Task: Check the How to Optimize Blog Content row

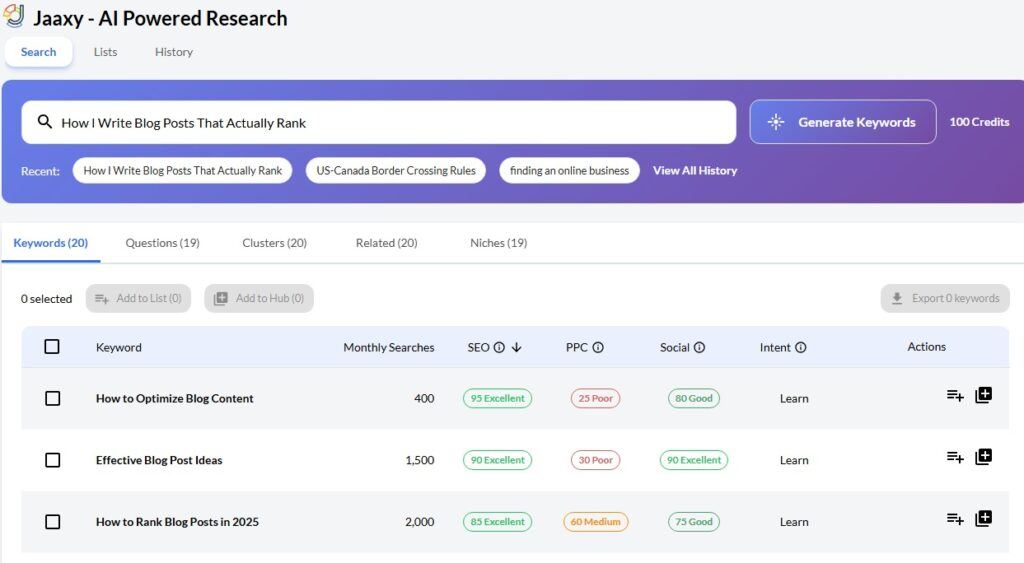Action: pos(53,398)
